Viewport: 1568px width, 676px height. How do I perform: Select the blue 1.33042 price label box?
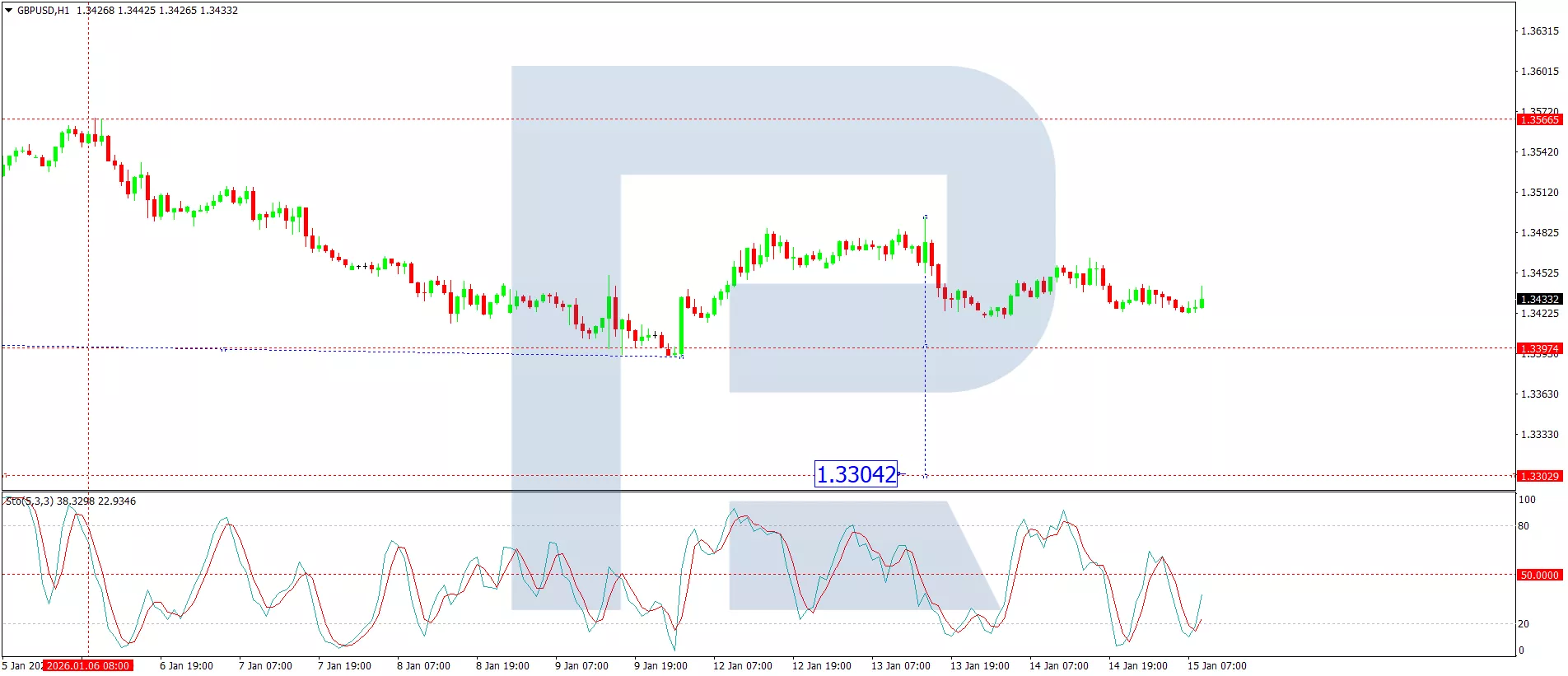pos(856,474)
